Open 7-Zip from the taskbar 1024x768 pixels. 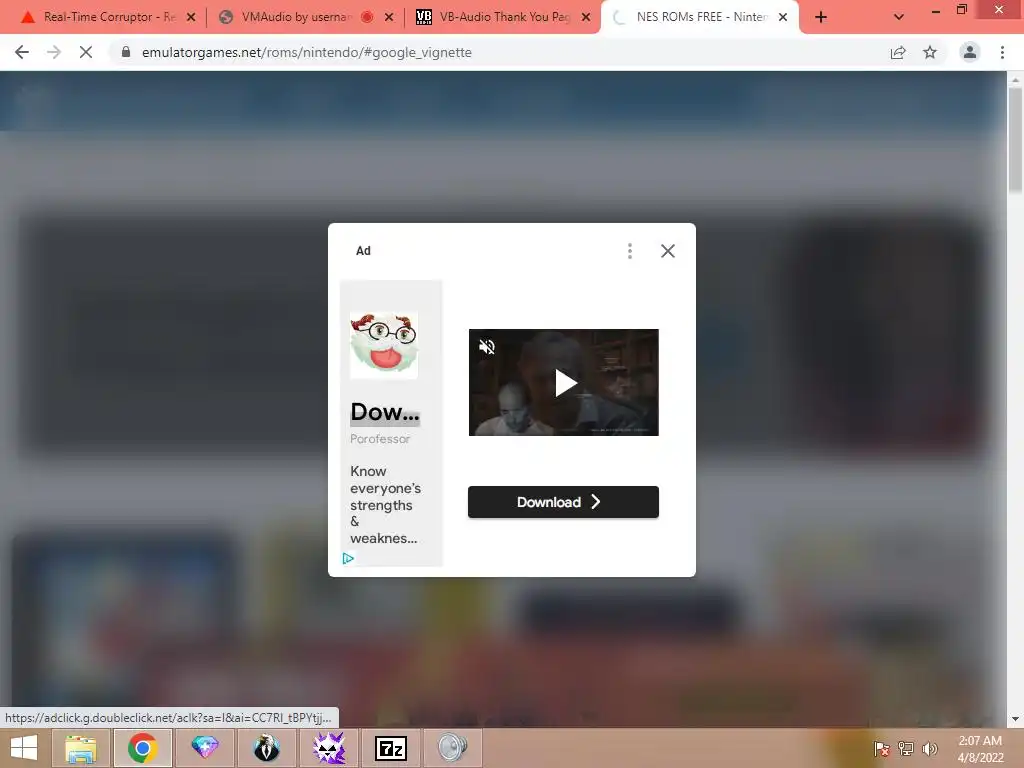[x=391, y=748]
